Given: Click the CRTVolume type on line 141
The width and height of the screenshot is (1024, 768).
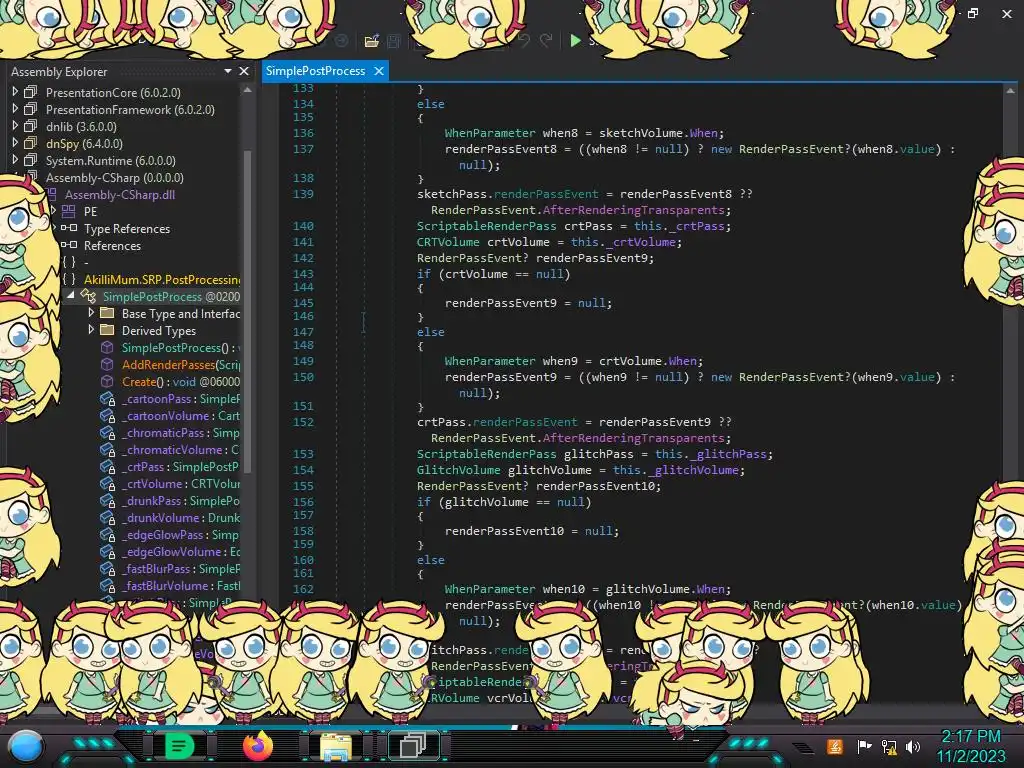Looking at the screenshot, I should pos(448,242).
